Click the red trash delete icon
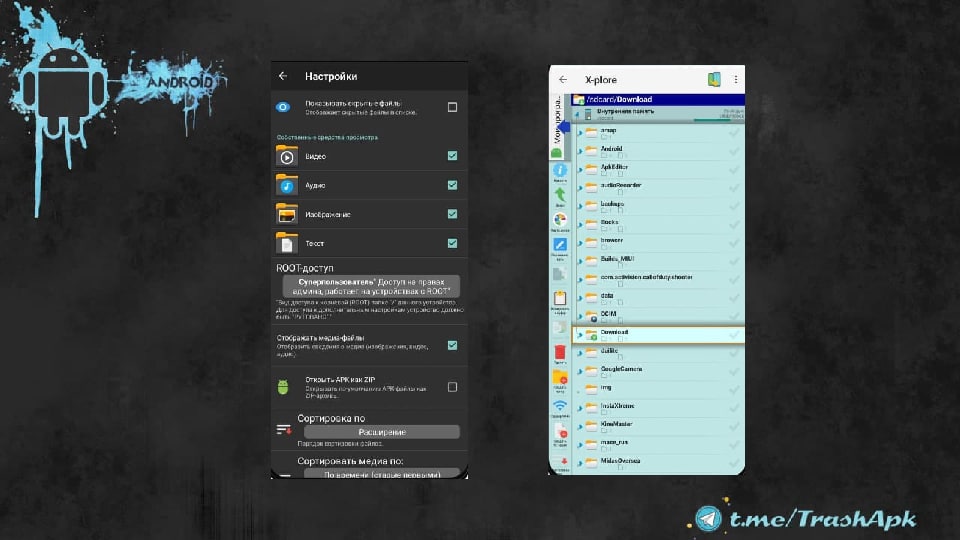960x540 pixels. [x=560, y=352]
